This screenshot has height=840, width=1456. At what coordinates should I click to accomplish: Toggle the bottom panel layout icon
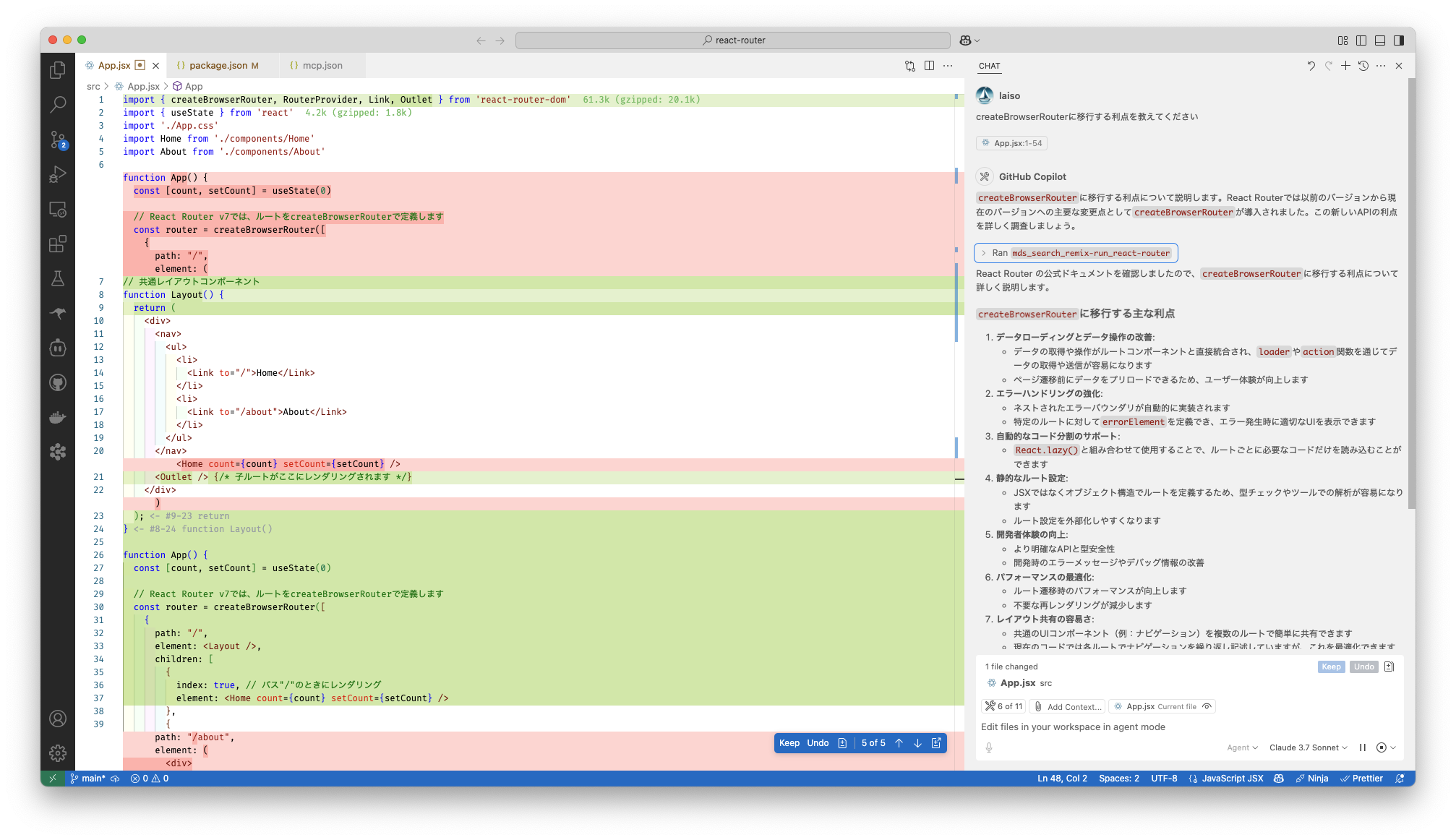(1380, 40)
